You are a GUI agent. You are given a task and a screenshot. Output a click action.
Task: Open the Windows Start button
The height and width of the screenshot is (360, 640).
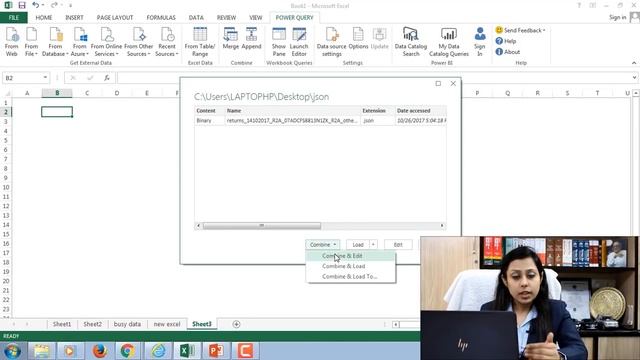(12, 351)
